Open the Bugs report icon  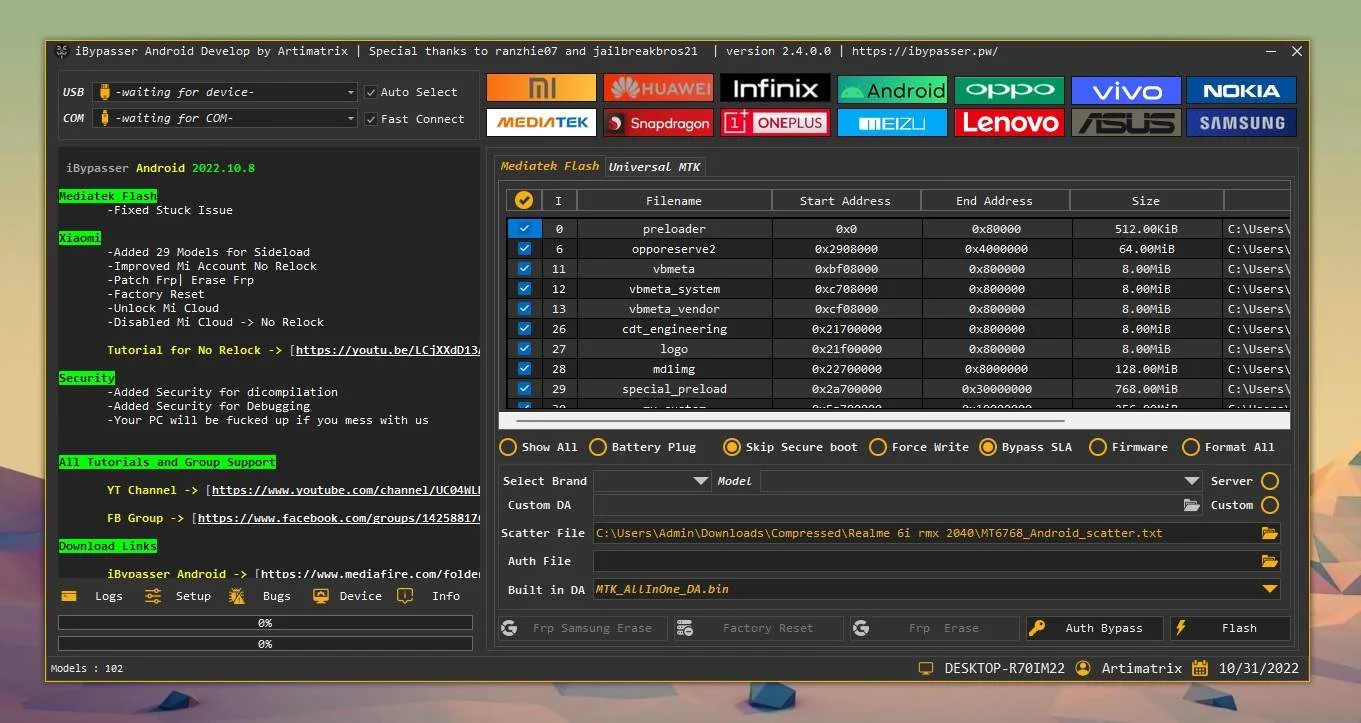237,596
